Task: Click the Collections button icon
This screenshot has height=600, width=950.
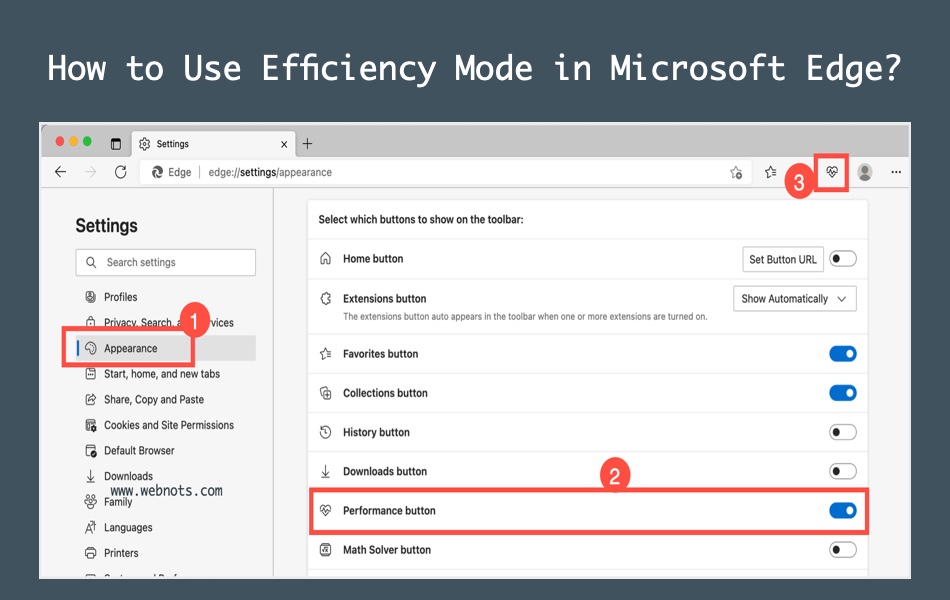Action: (325, 393)
